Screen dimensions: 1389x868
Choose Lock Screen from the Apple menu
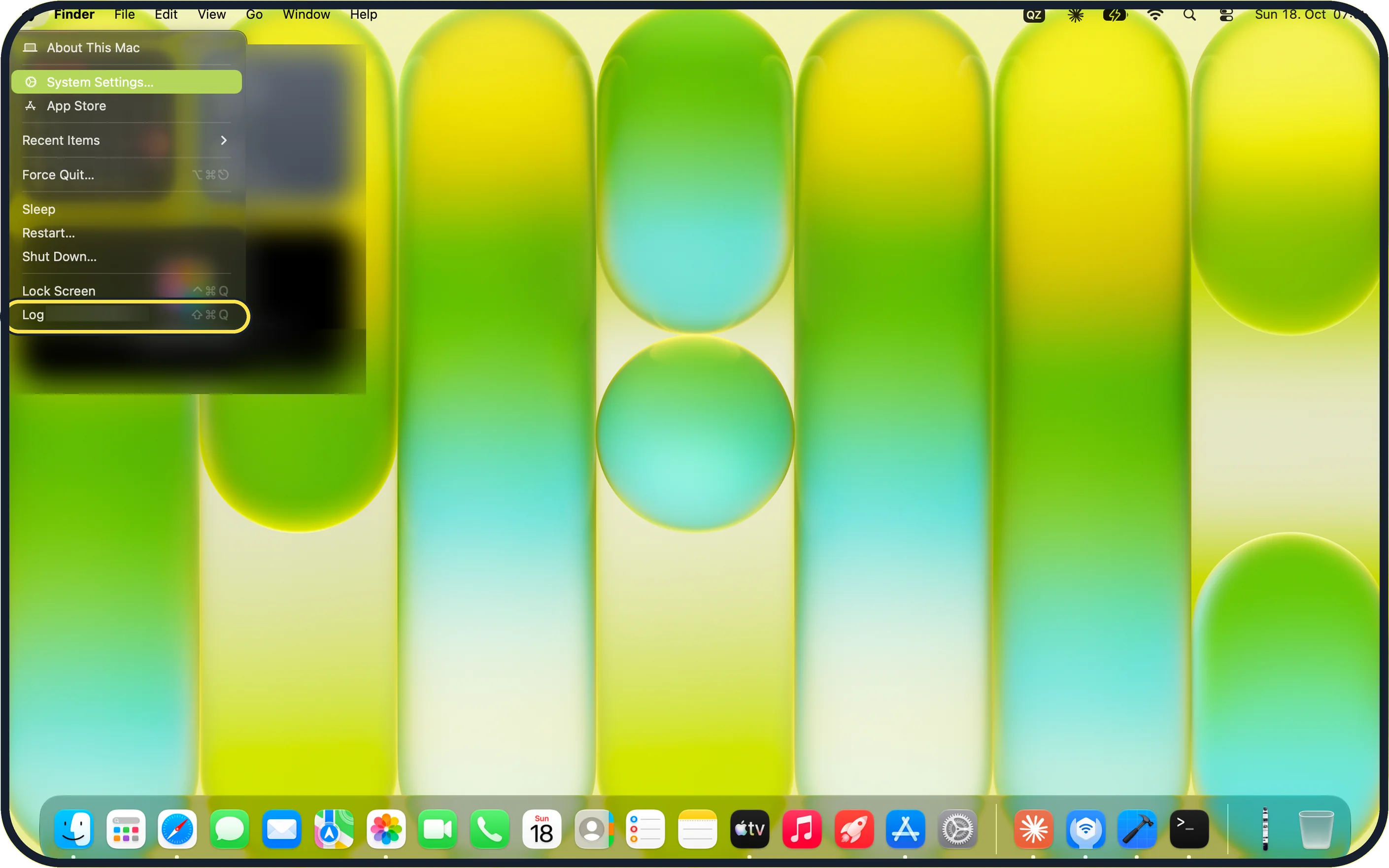click(126, 291)
